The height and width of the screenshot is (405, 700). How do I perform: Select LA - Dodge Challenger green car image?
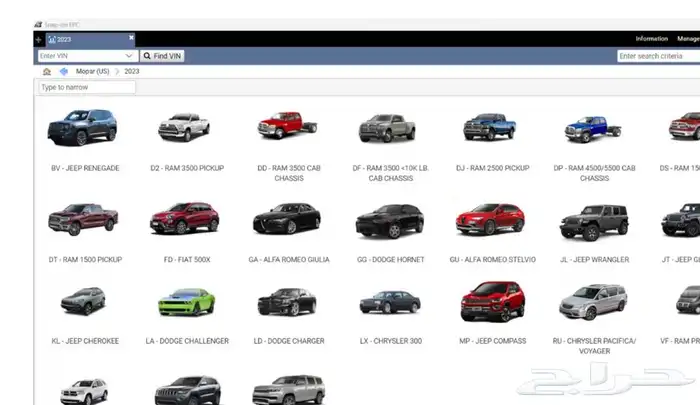187,302
